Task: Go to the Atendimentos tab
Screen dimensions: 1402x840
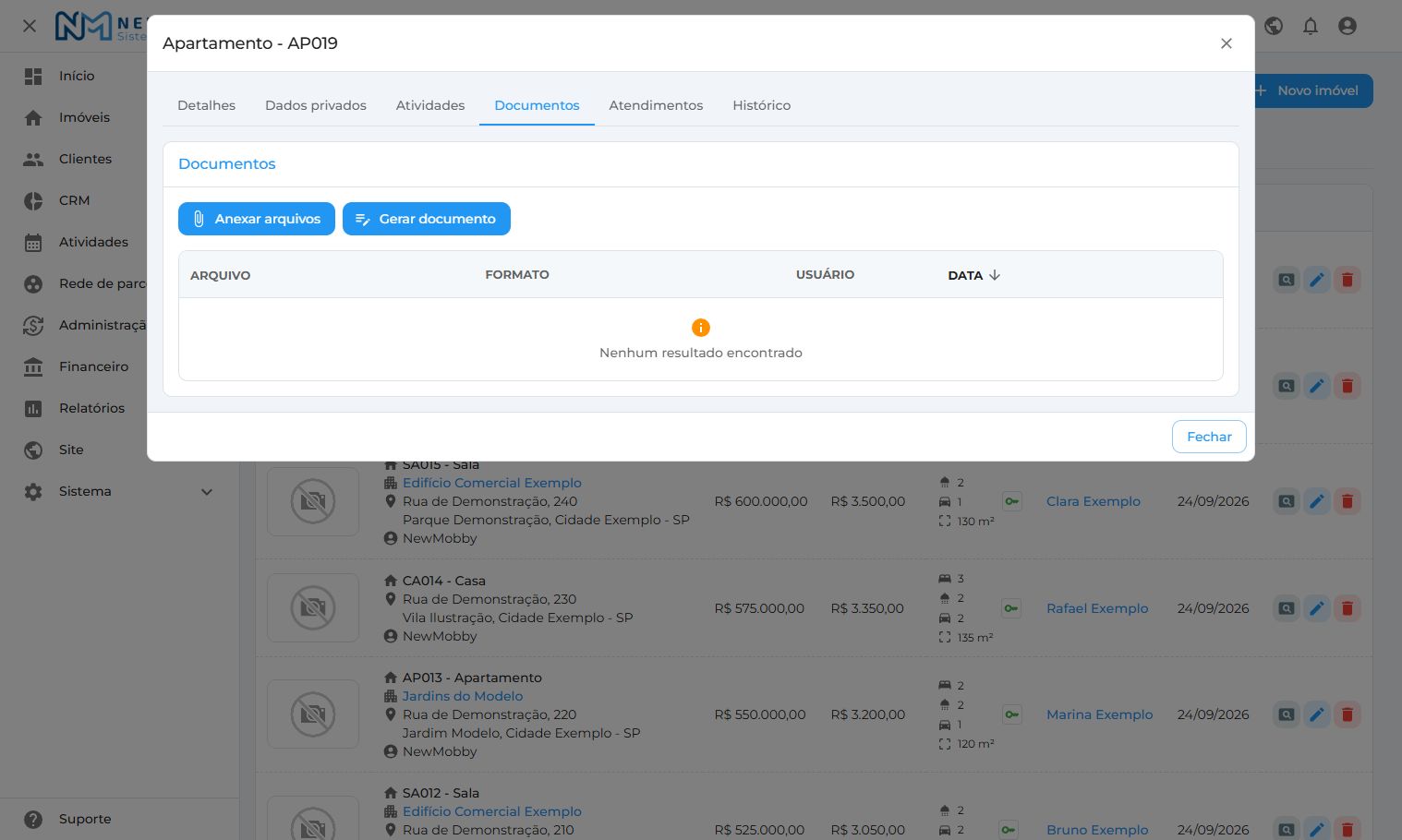Action: pos(656,105)
